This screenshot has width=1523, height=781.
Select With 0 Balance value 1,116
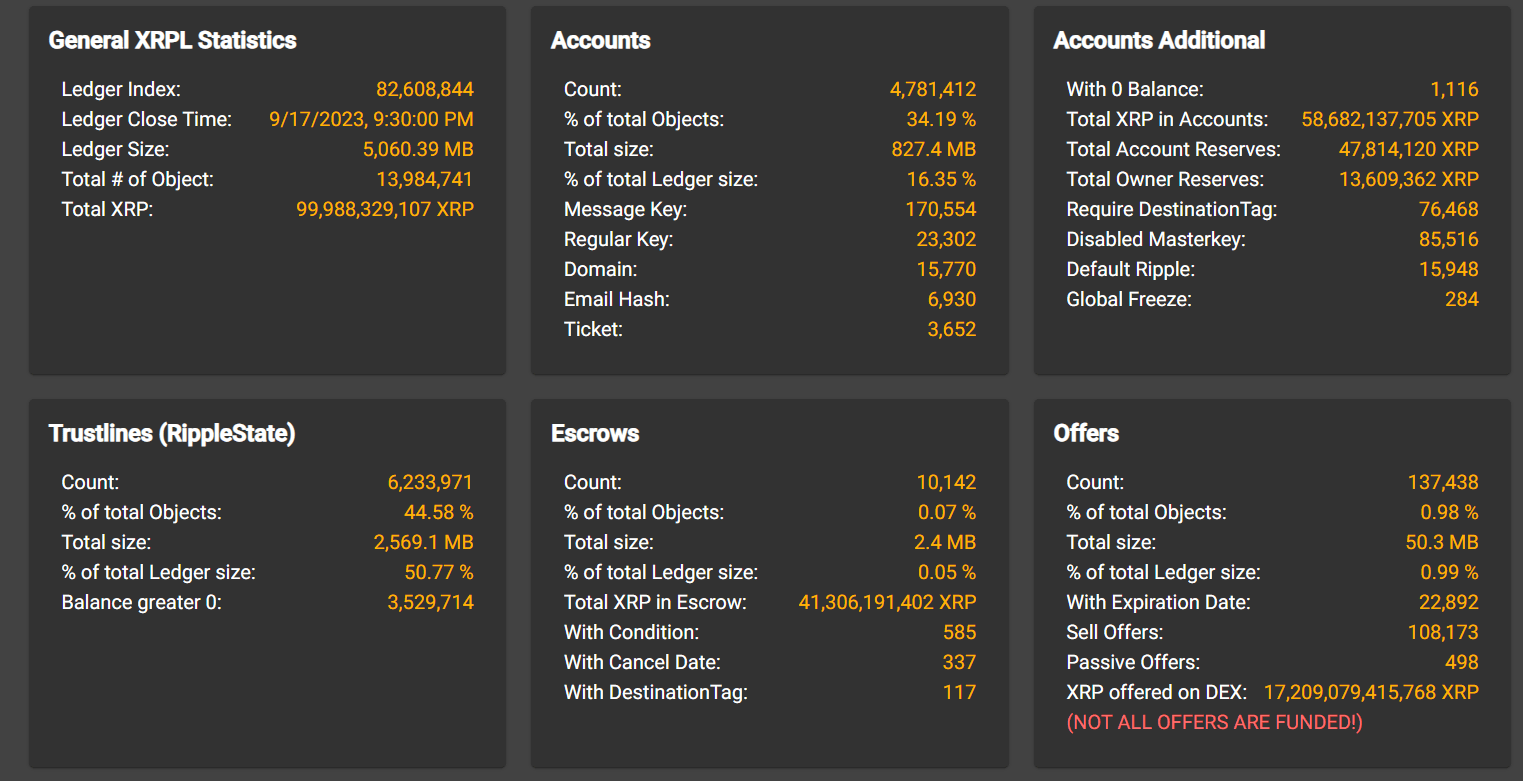[x=1454, y=89]
